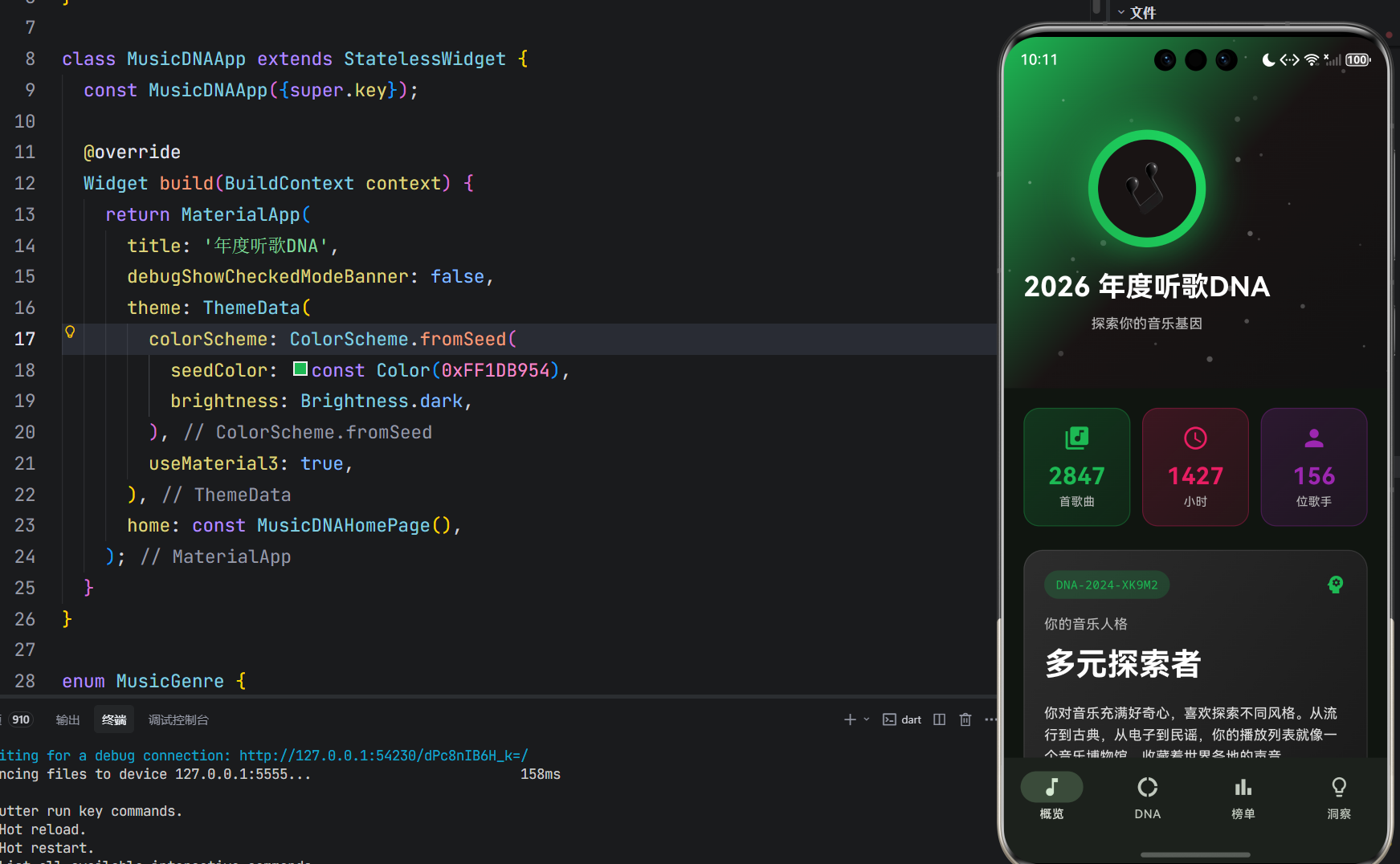Screen dimensions: 1400x864
Task: Click line number 17 in the editor gutter
Action: tap(25, 339)
